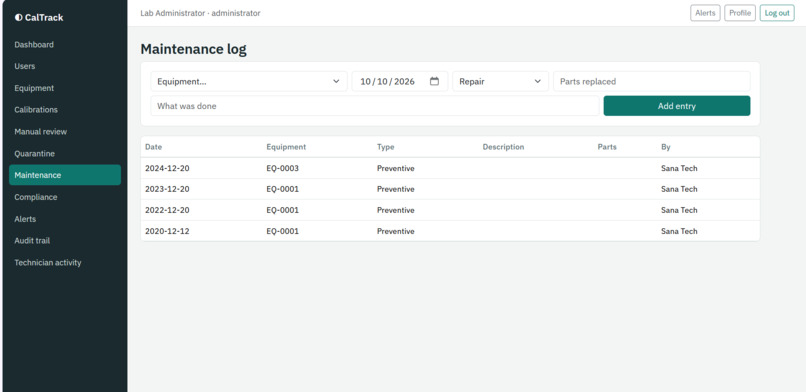This screenshot has height=392, width=806.
Task: Click EQ-0001 in the 2020-12-12 row
Action: click(x=282, y=231)
